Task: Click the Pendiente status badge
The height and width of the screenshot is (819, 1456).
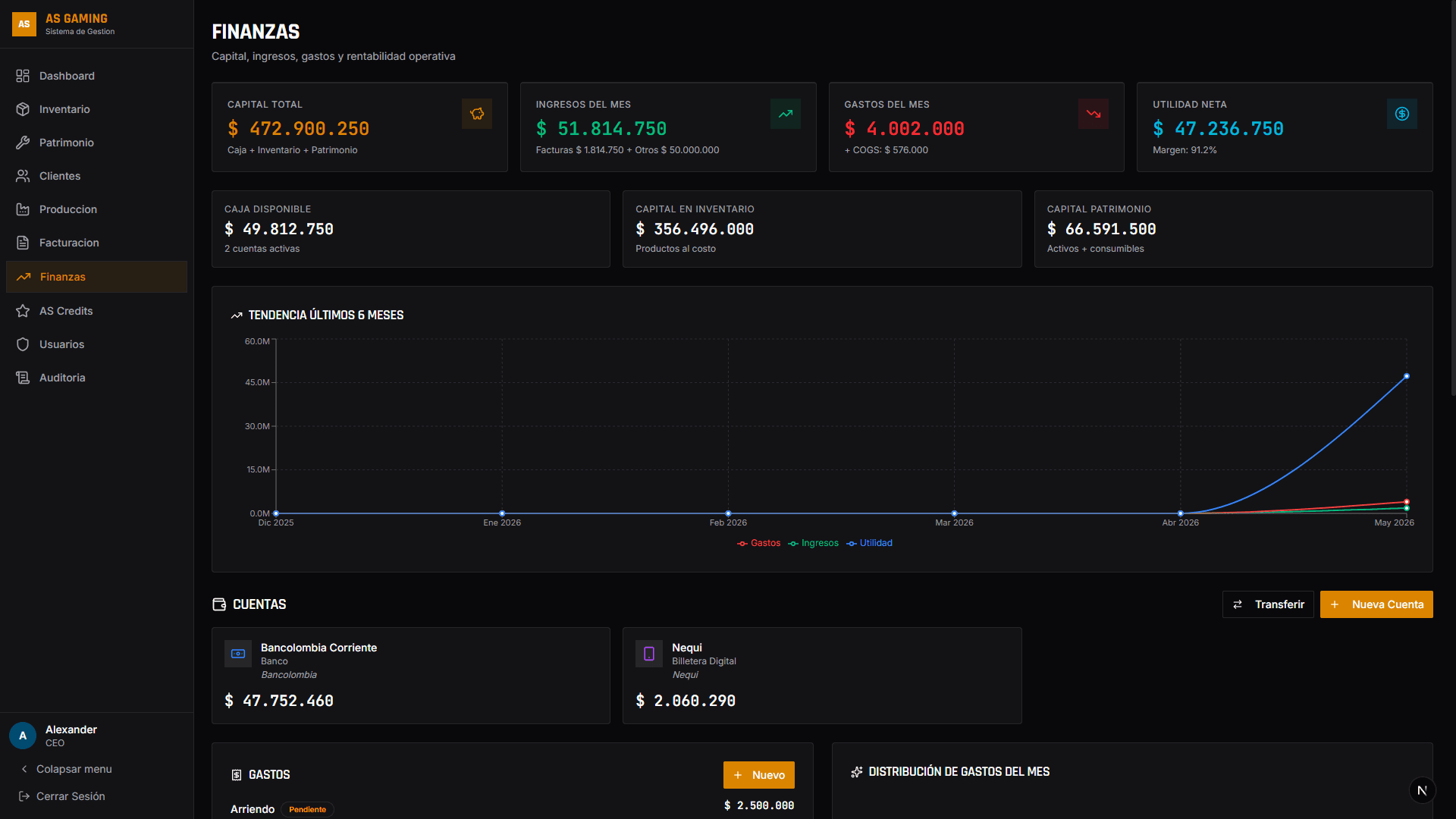Action: [x=307, y=810]
